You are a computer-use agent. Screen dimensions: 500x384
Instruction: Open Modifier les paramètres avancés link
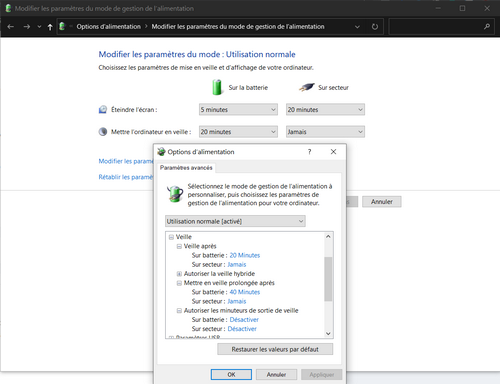click(x=126, y=161)
